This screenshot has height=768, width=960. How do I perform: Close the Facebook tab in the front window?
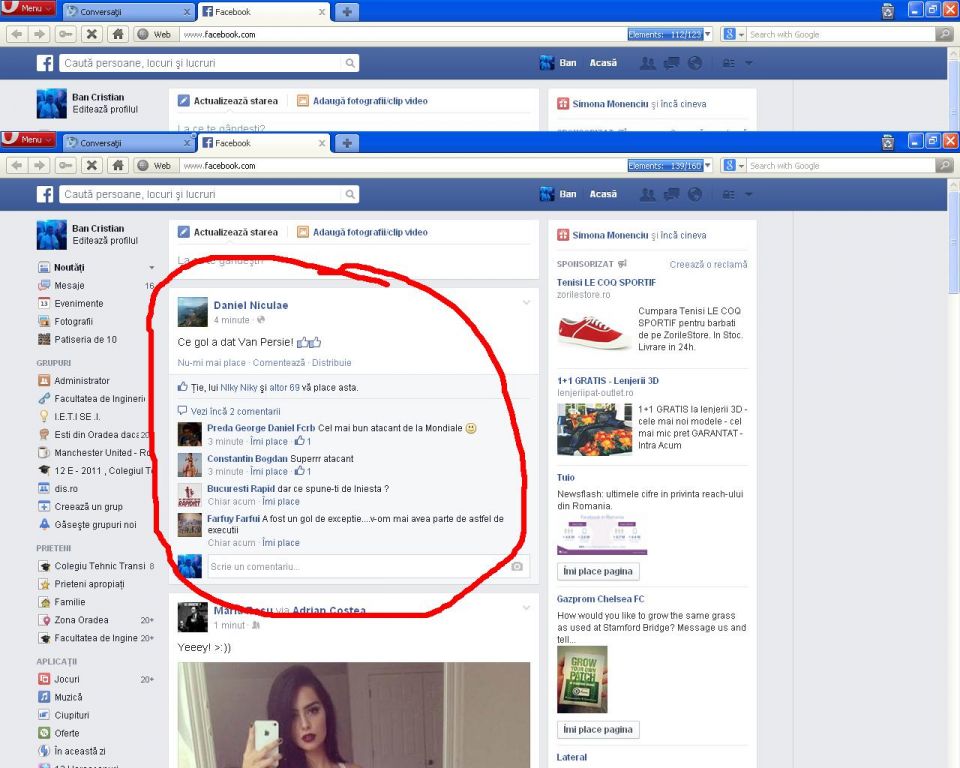tap(322, 143)
